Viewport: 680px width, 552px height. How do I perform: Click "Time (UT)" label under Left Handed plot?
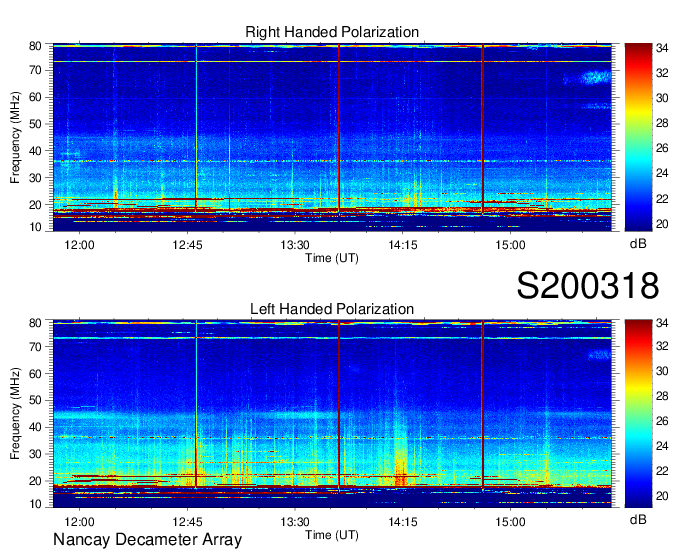(332, 535)
